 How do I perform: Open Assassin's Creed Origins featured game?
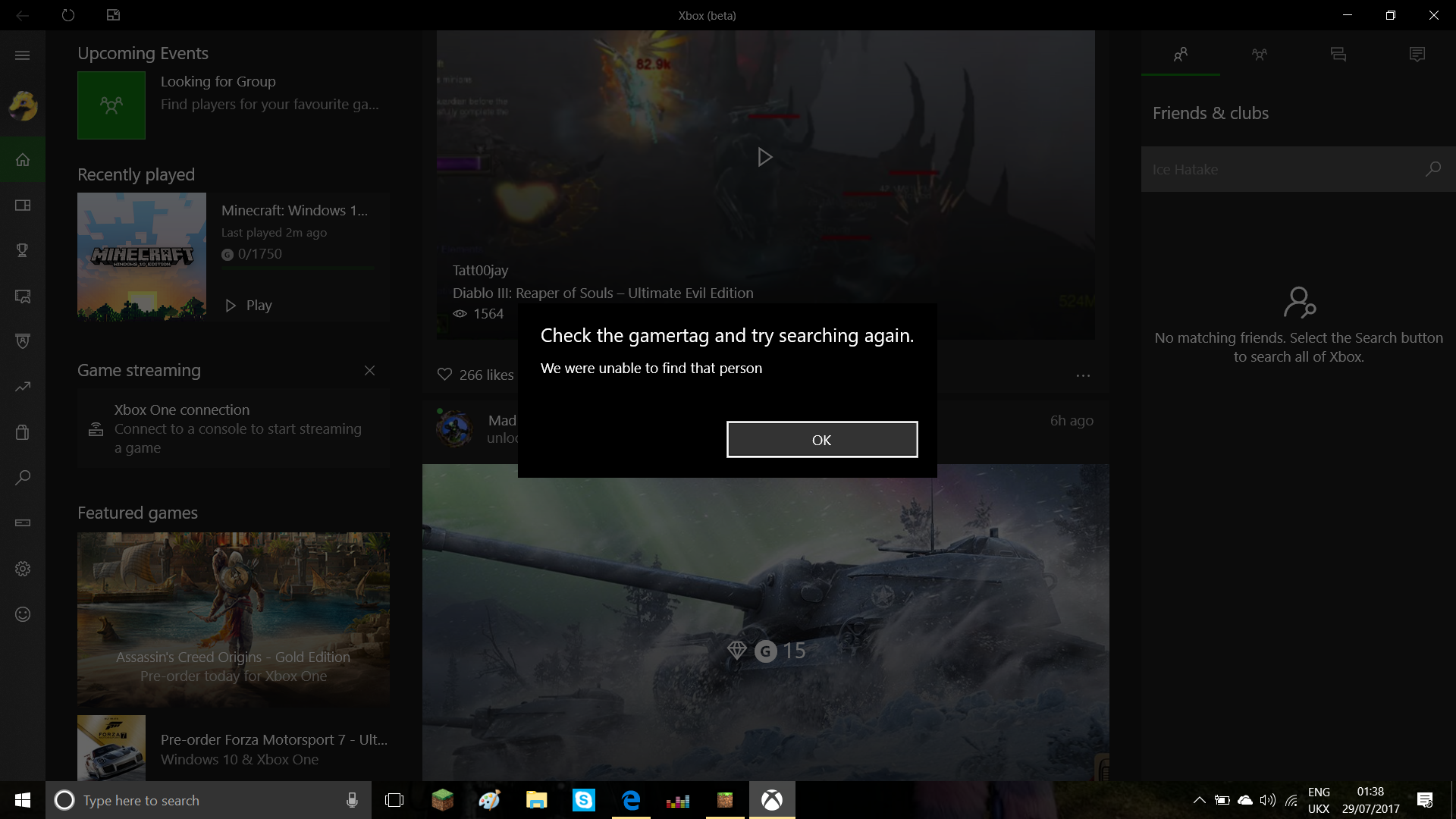pos(234,620)
